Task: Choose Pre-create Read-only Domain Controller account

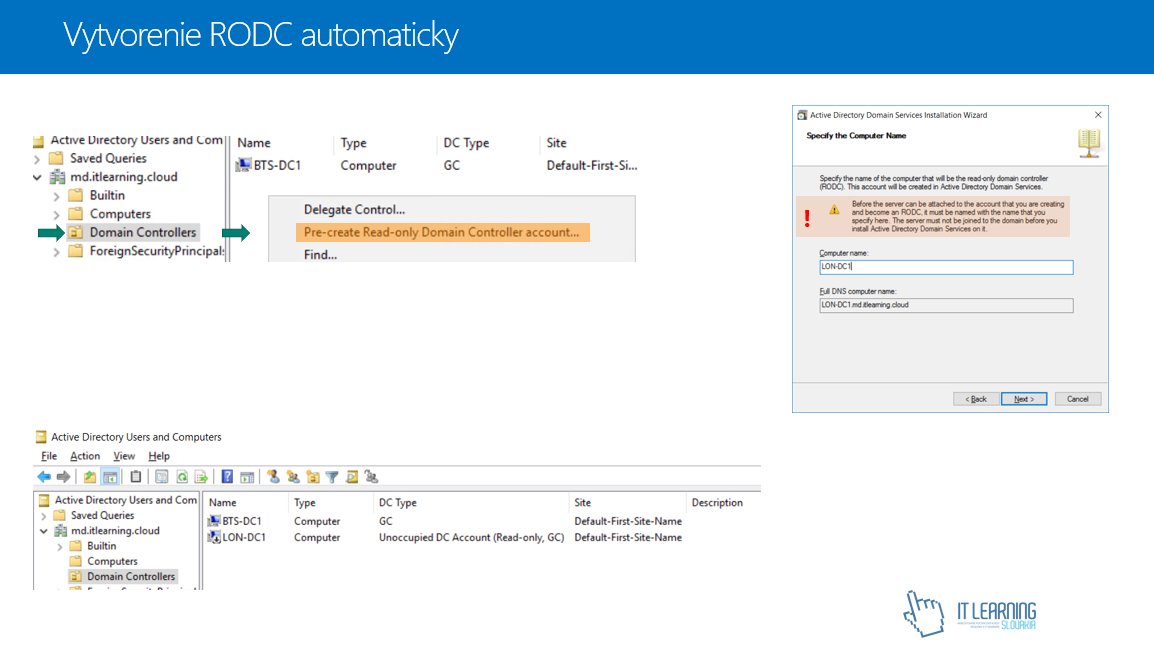Action: (441, 232)
